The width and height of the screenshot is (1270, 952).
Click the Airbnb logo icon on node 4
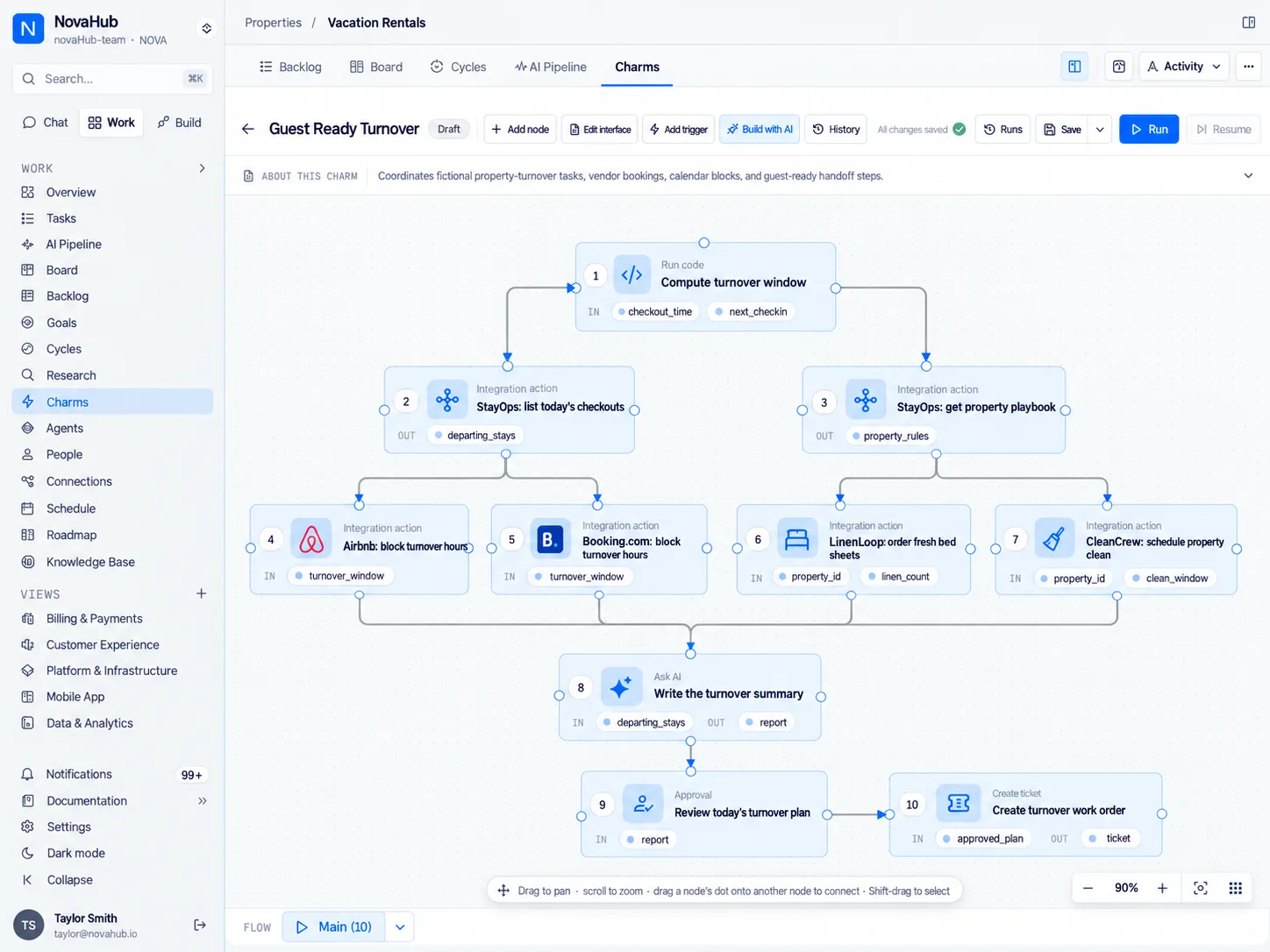(311, 539)
